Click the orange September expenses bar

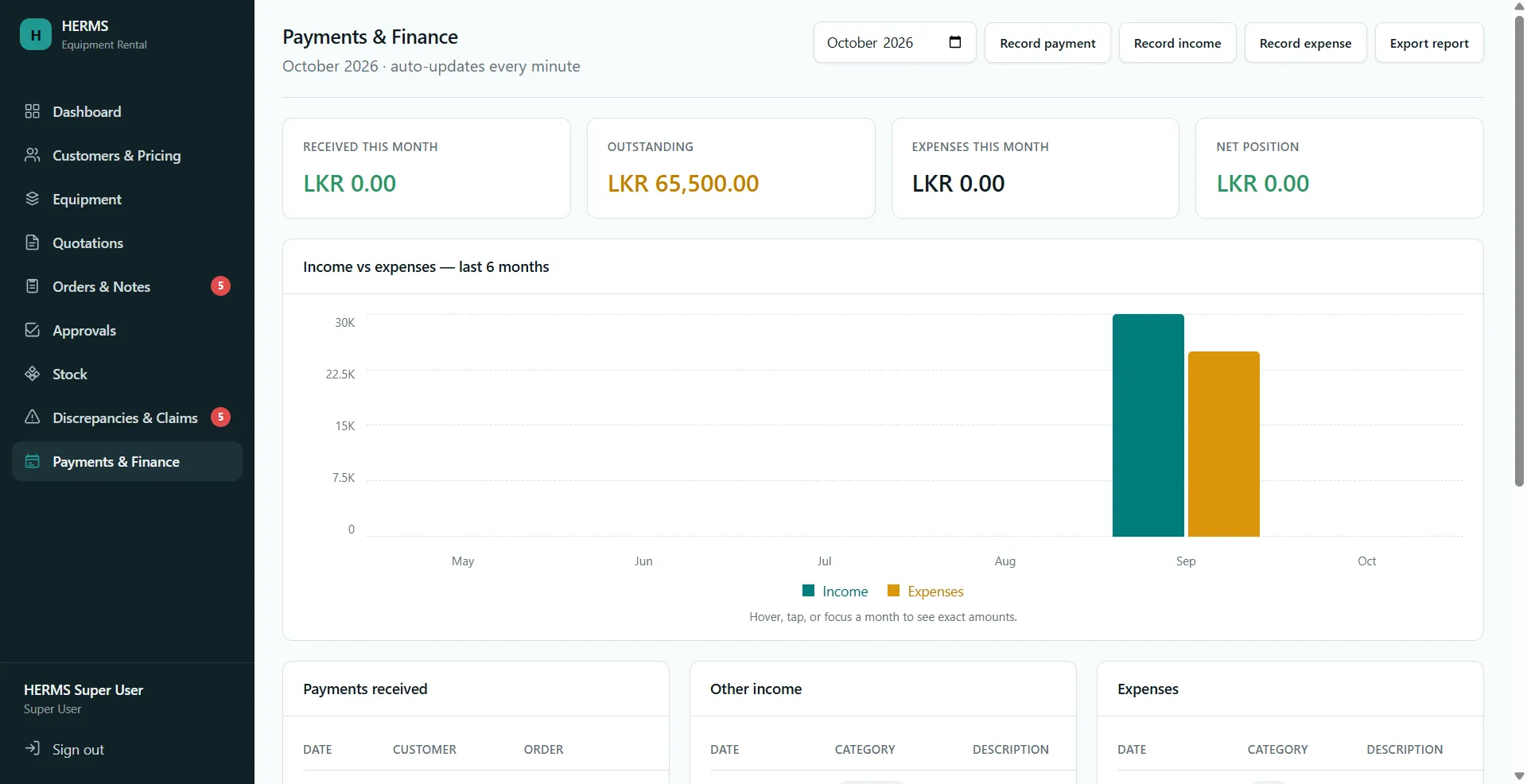(1224, 444)
